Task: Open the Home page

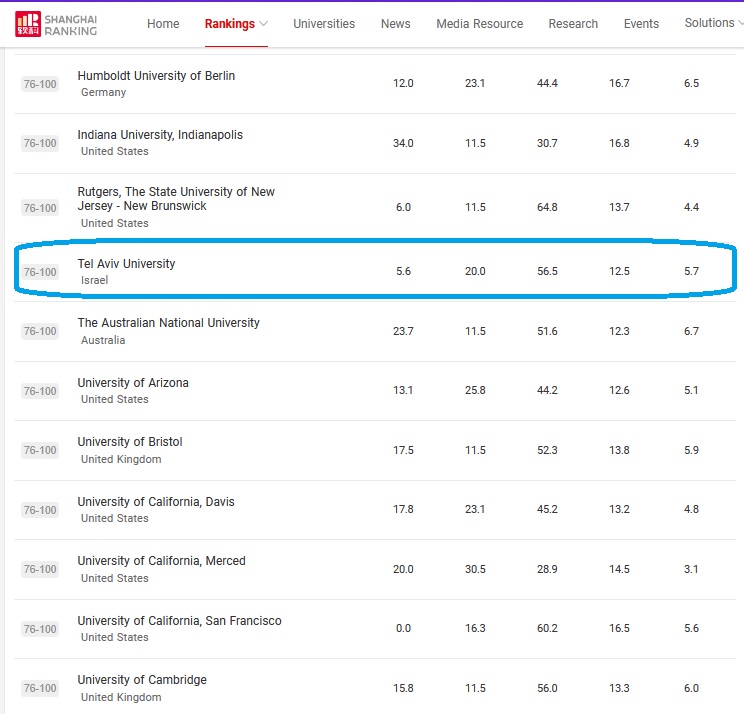Action: click(x=163, y=24)
